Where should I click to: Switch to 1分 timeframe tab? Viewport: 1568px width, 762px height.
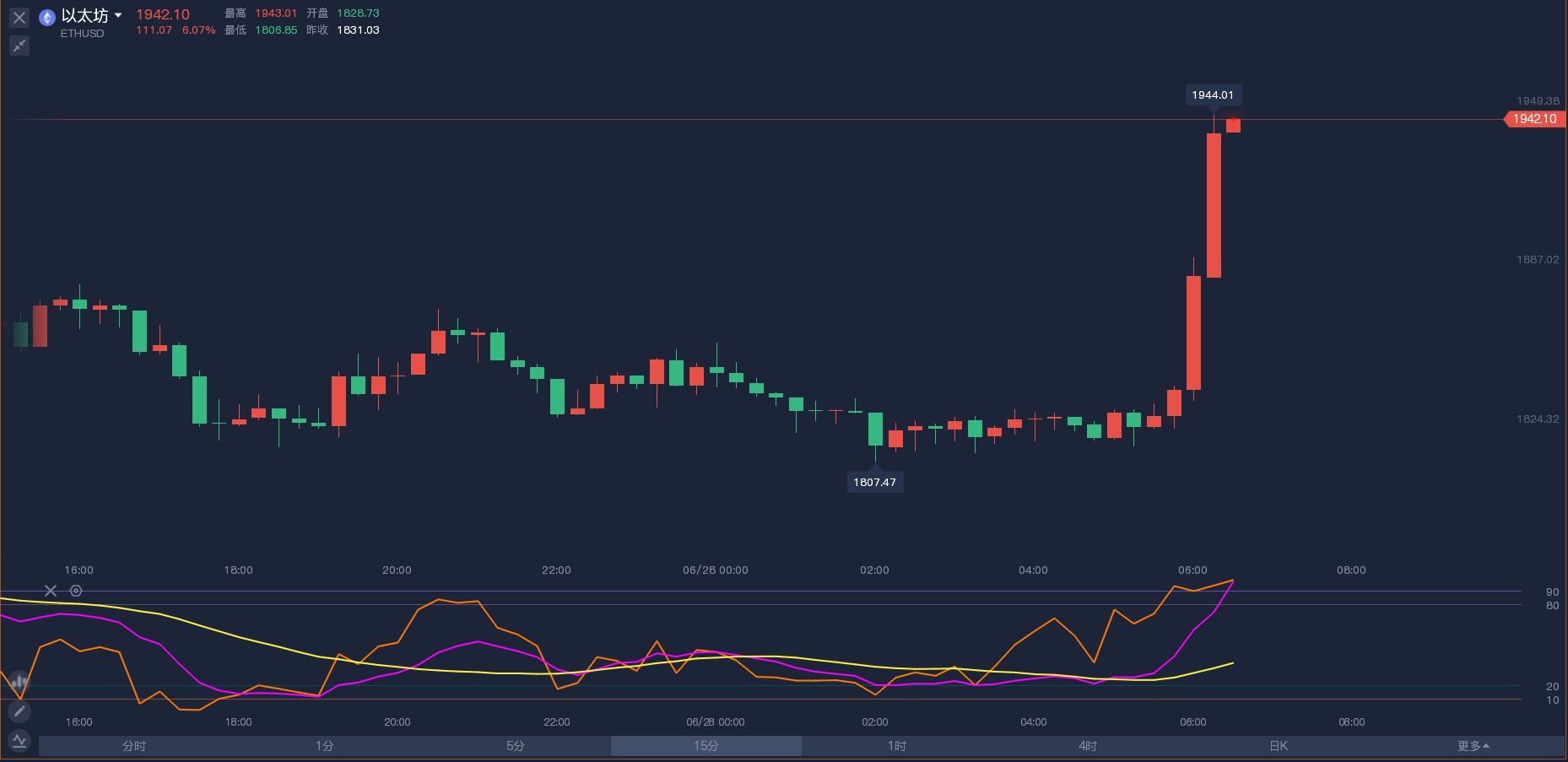click(325, 746)
